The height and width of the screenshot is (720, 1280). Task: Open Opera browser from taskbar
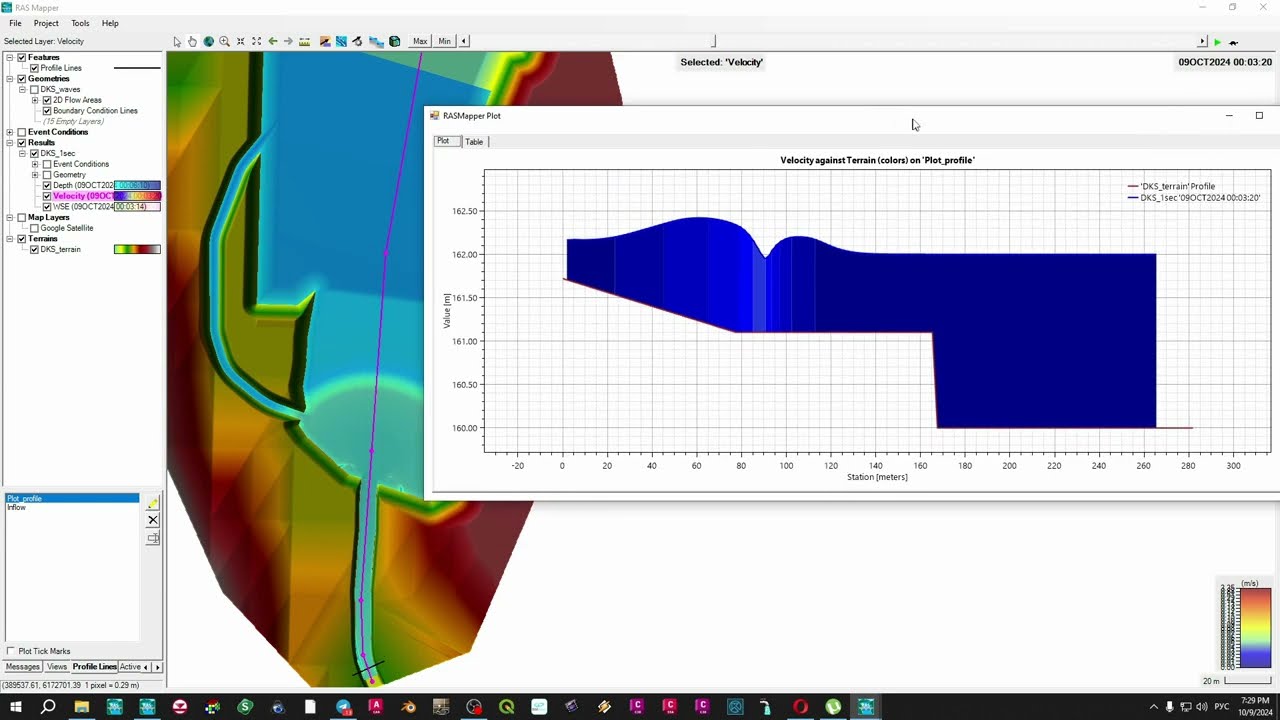pos(800,707)
